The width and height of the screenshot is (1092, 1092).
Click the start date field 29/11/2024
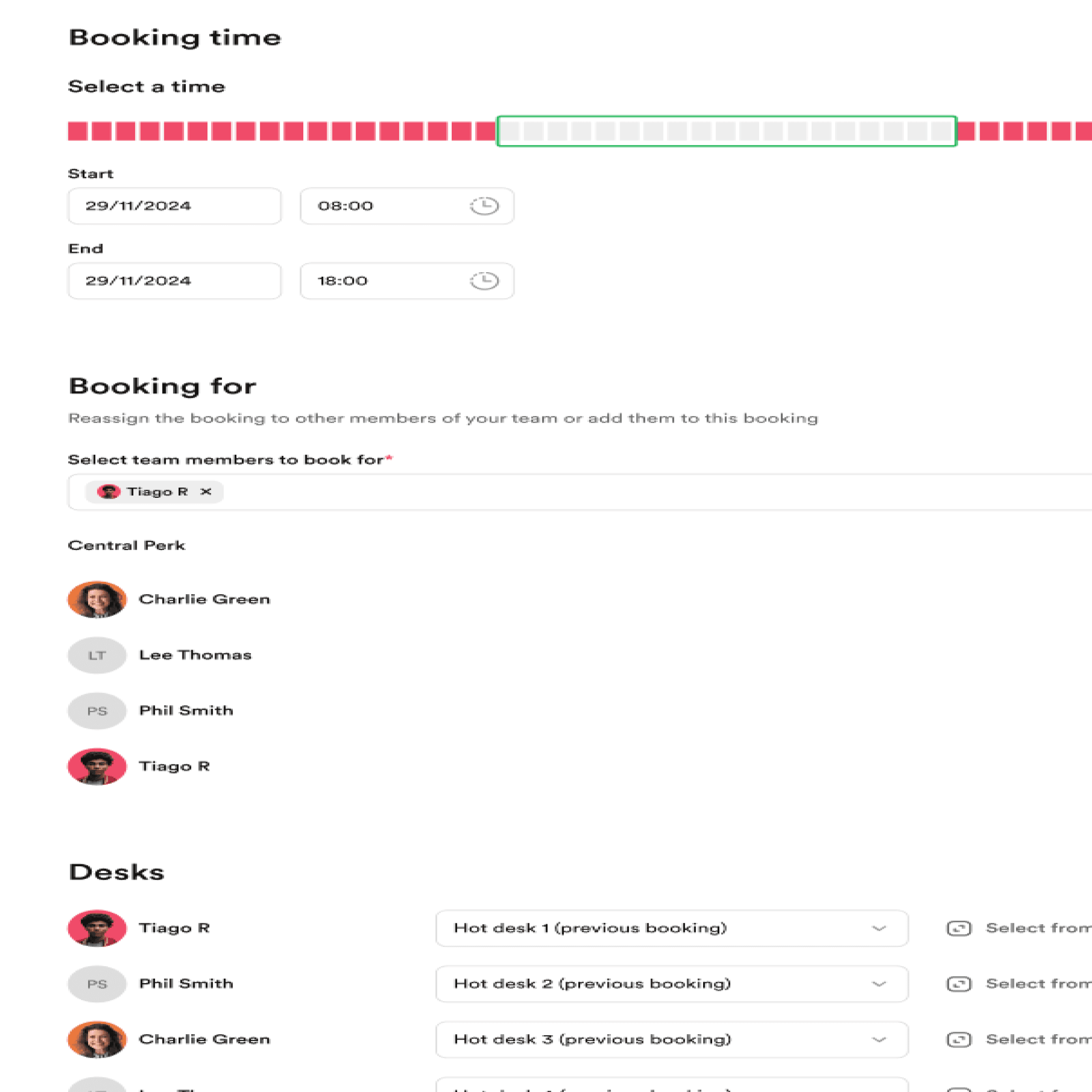coord(174,206)
